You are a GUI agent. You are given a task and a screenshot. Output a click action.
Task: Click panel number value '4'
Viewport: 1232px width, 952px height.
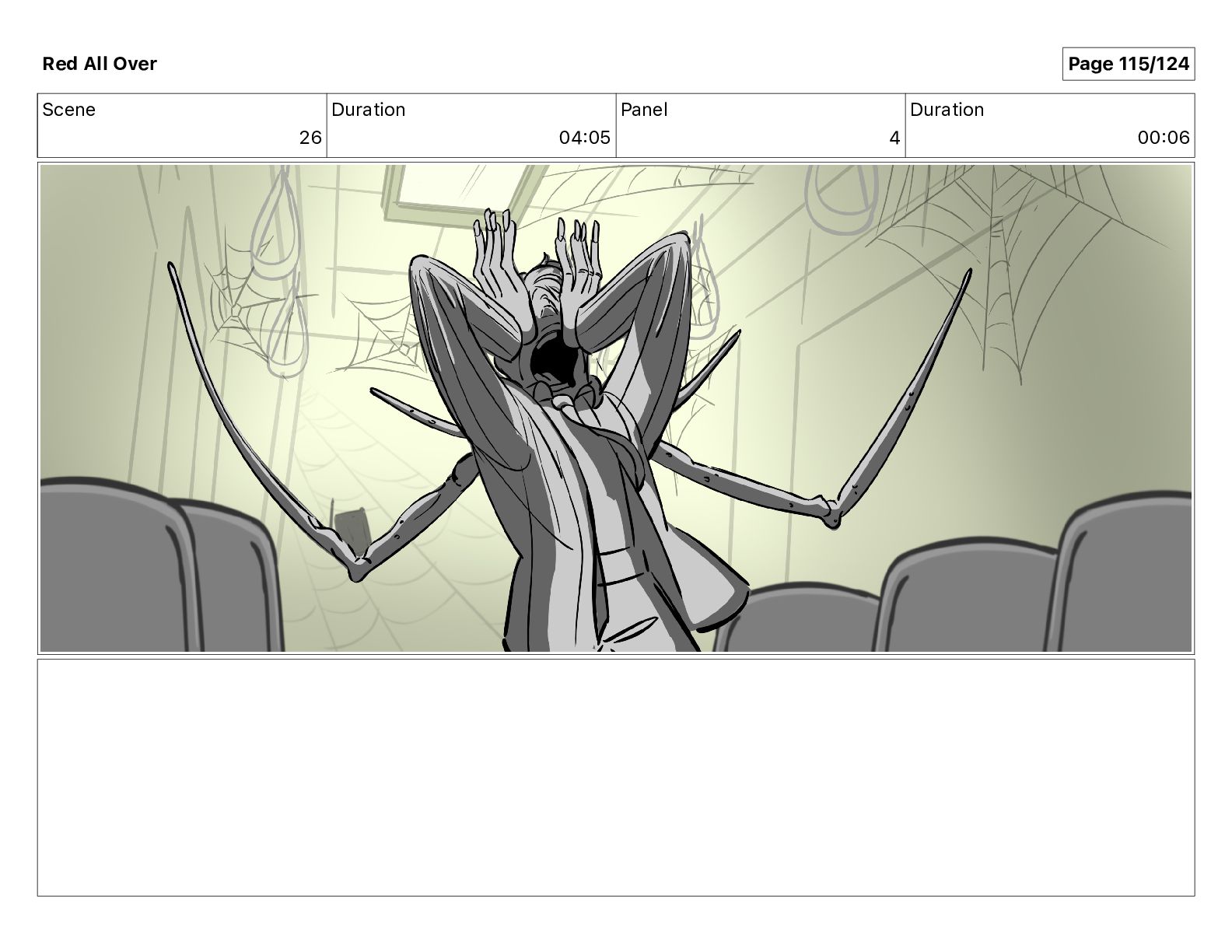click(894, 138)
